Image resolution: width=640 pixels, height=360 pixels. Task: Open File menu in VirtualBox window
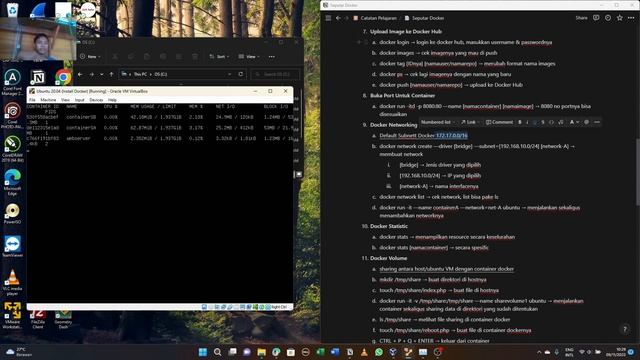[x=32, y=100]
